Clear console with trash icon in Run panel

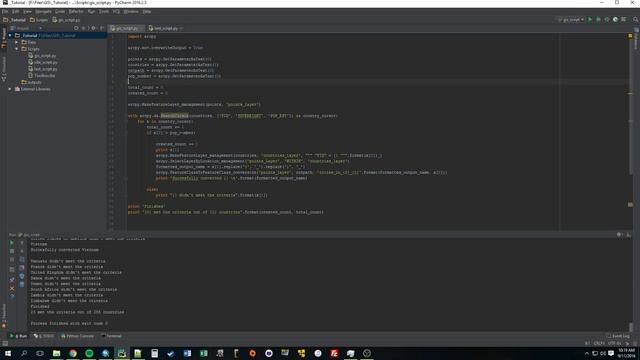click(x=22, y=284)
